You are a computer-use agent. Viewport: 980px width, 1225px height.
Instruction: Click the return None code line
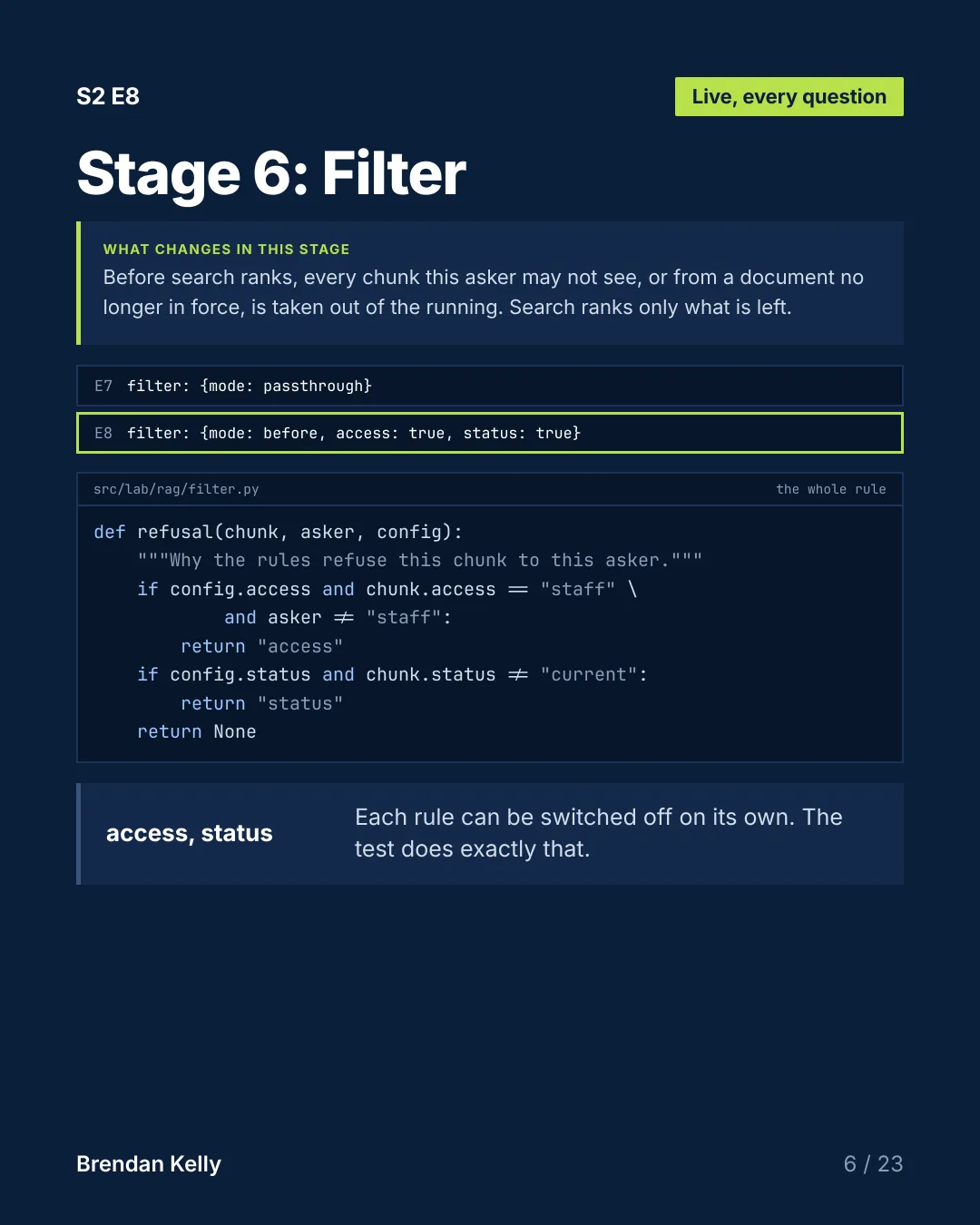click(197, 731)
